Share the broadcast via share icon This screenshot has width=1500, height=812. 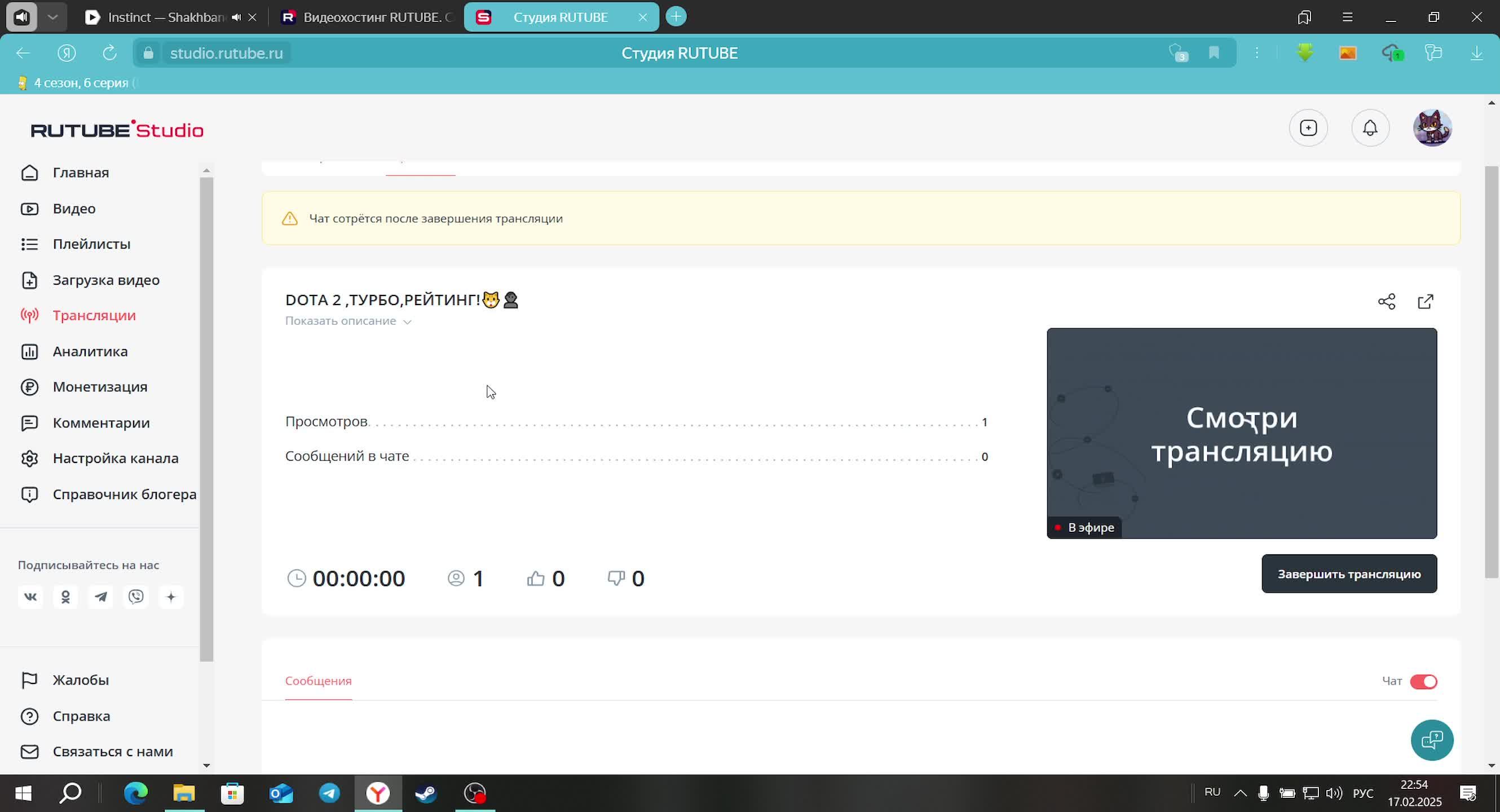click(x=1387, y=302)
